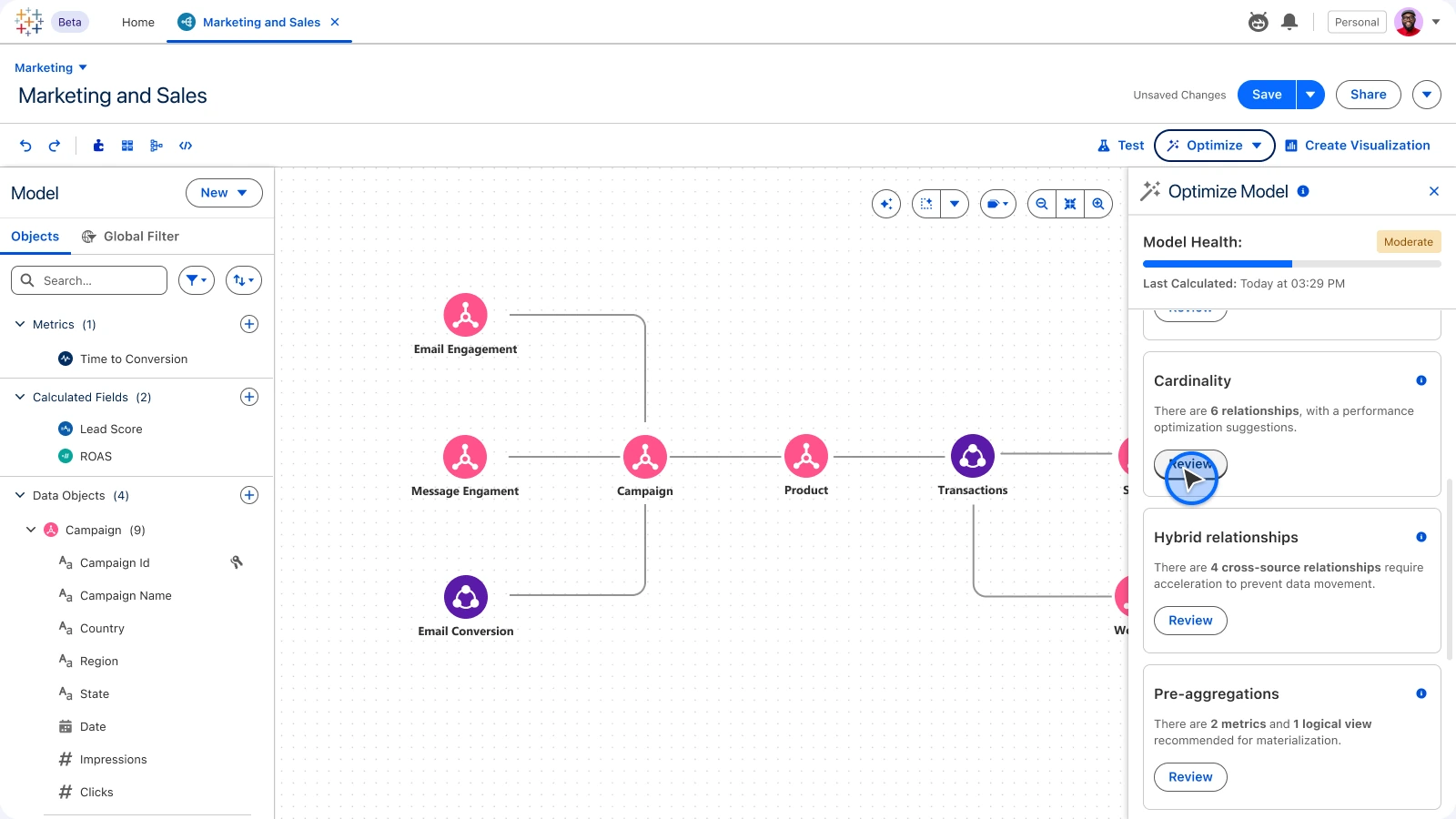Click the Share button

(1368, 95)
